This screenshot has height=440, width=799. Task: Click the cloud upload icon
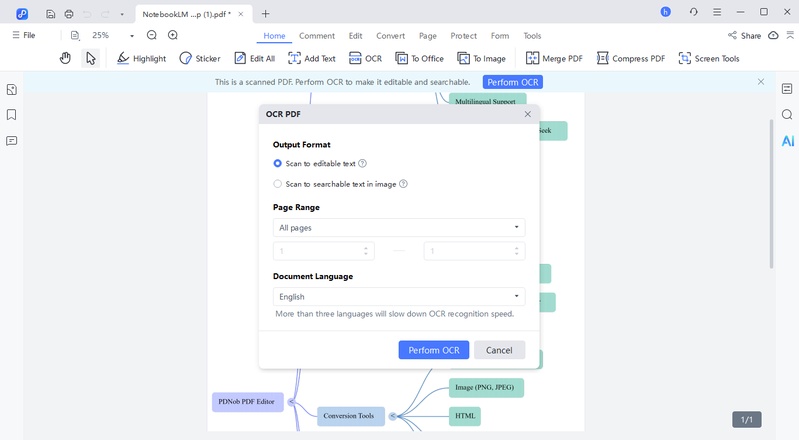coord(773,35)
